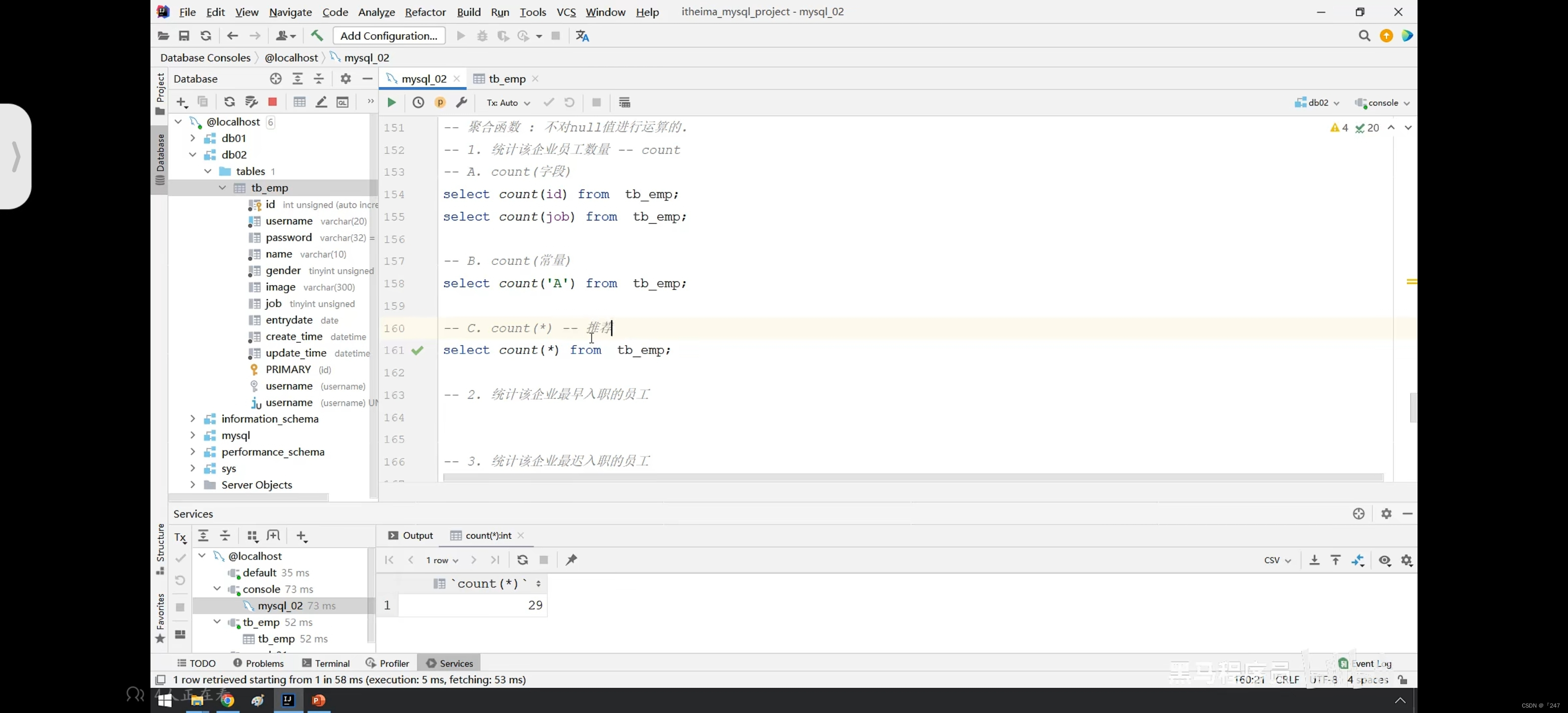Click the Build project hammer icon
The width and height of the screenshot is (1568, 713).
pyautogui.click(x=317, y=36)
